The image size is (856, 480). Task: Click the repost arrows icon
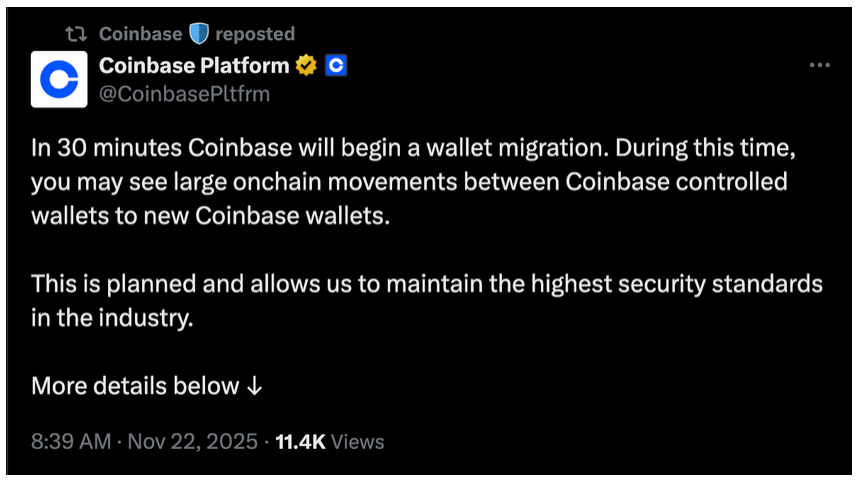75,34
